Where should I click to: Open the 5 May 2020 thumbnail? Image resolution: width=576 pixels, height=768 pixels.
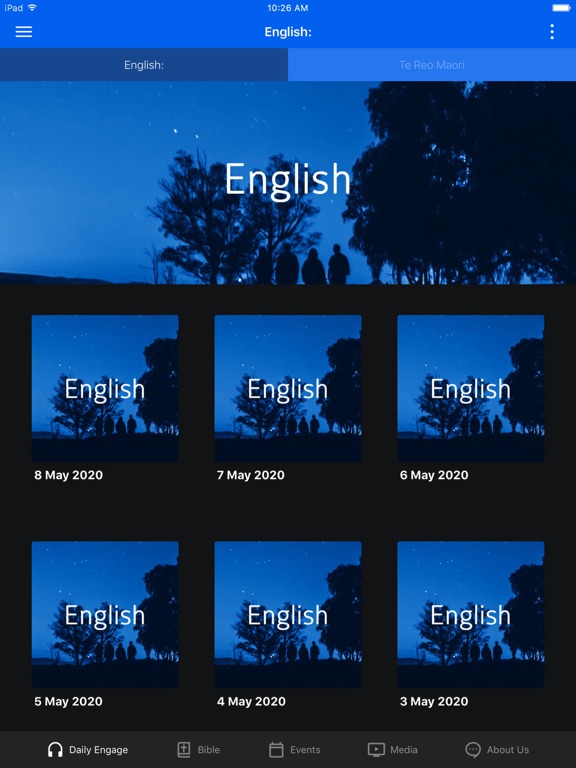click(105, 614)
